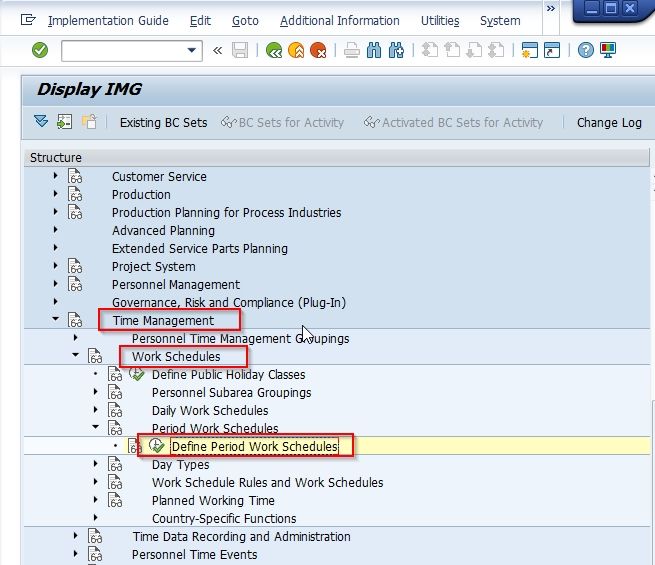Click the Customize Local Layout monitor icon

point(608,51)
